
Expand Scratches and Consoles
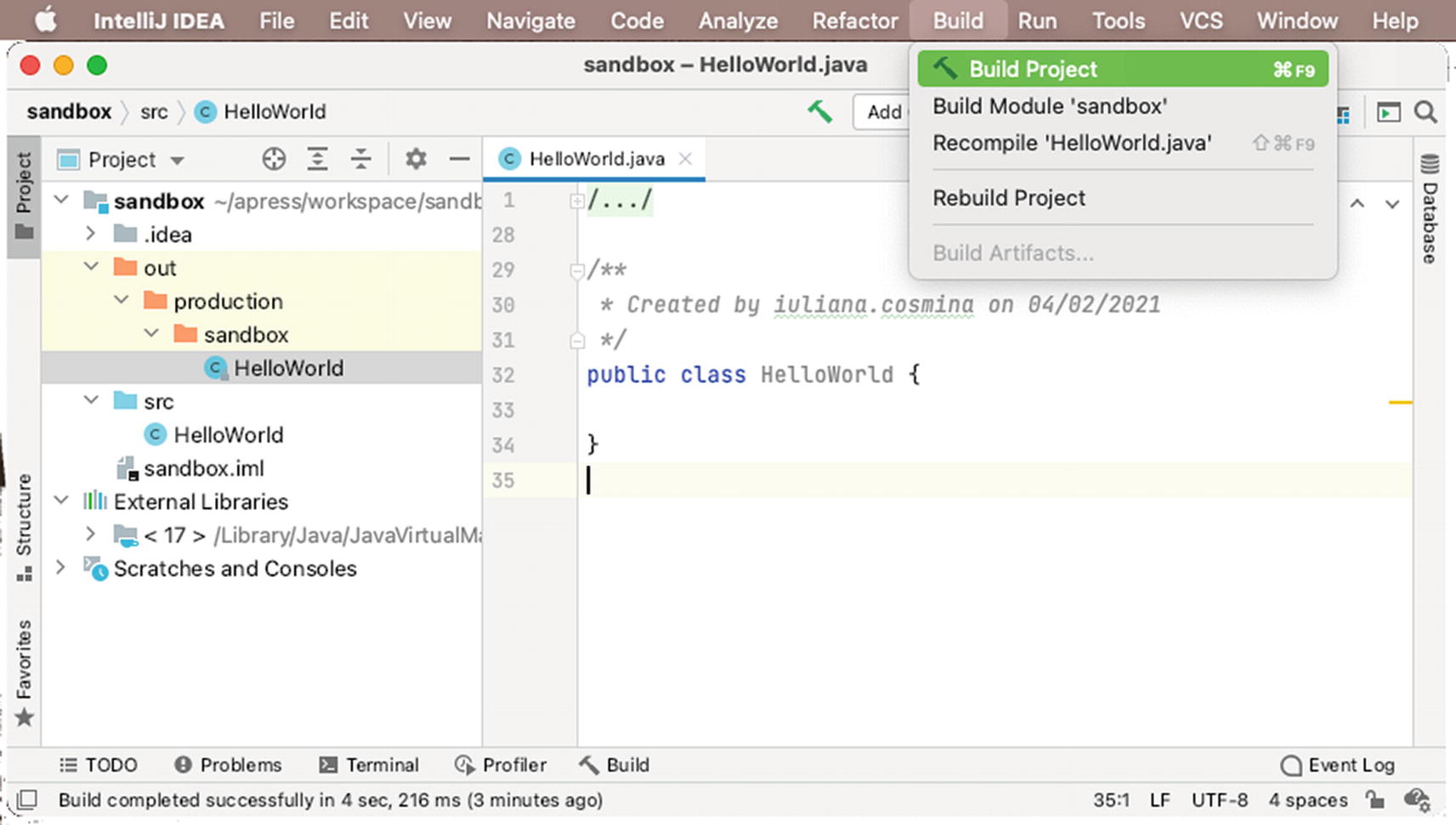pos(61,568)
